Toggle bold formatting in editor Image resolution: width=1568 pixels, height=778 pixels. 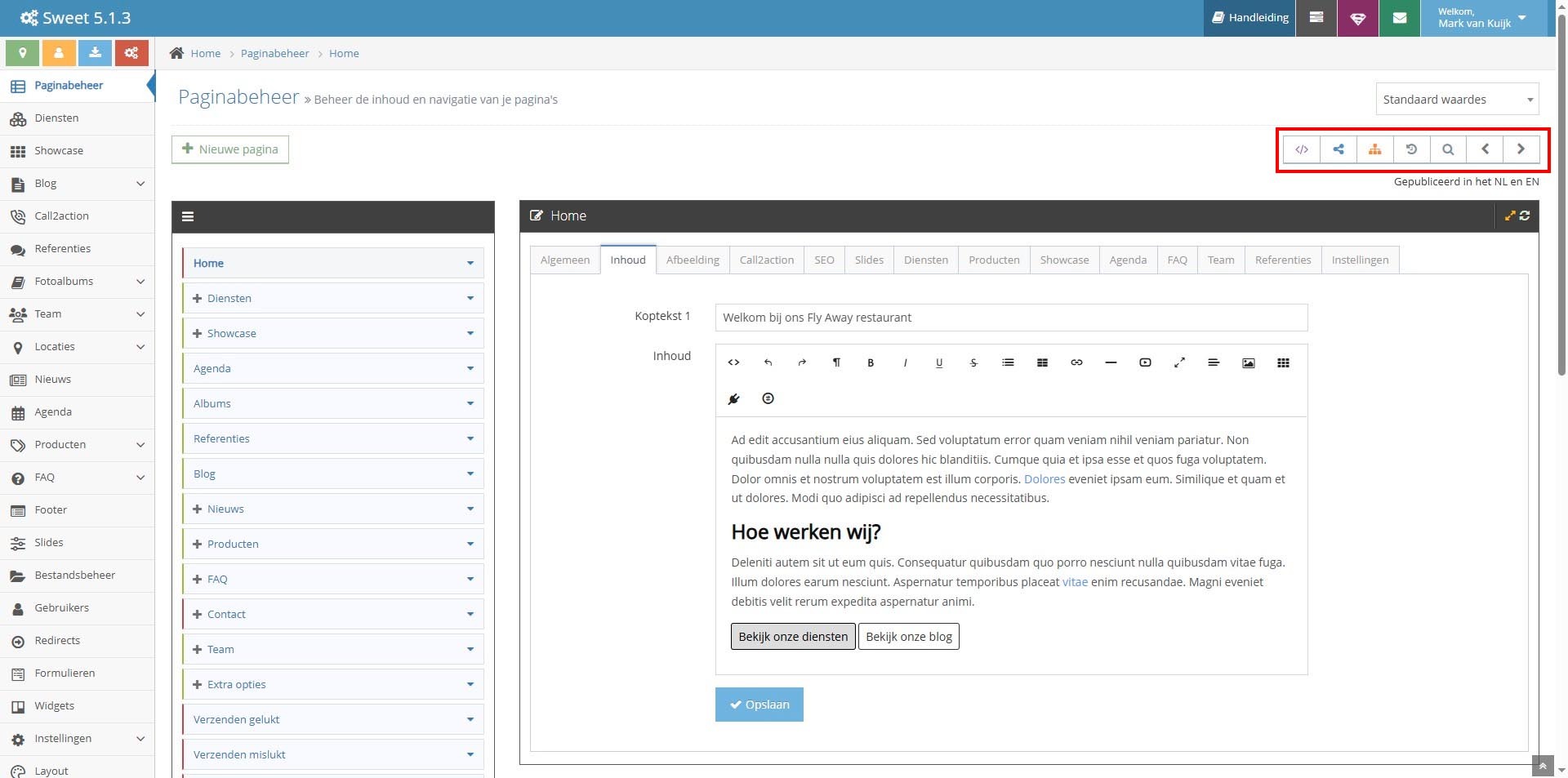tap(871, 362)
